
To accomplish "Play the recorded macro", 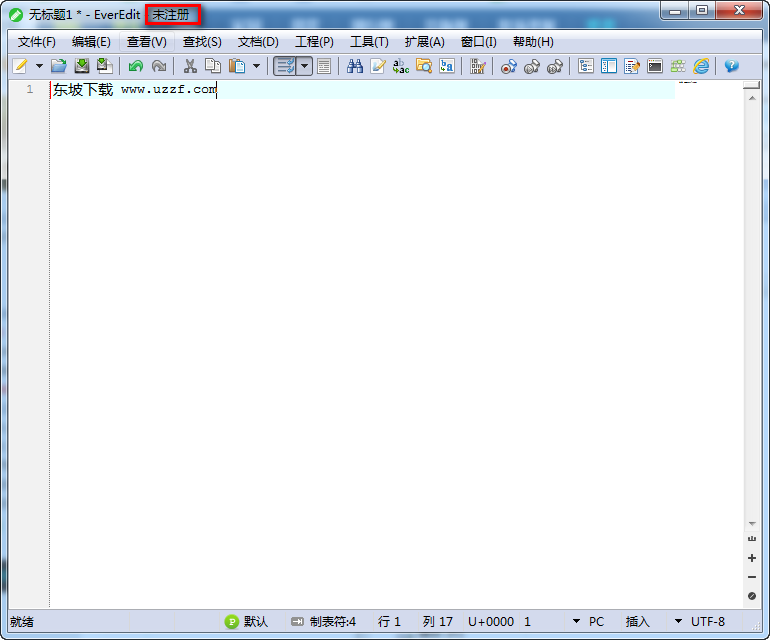I will tap(532, 66).
